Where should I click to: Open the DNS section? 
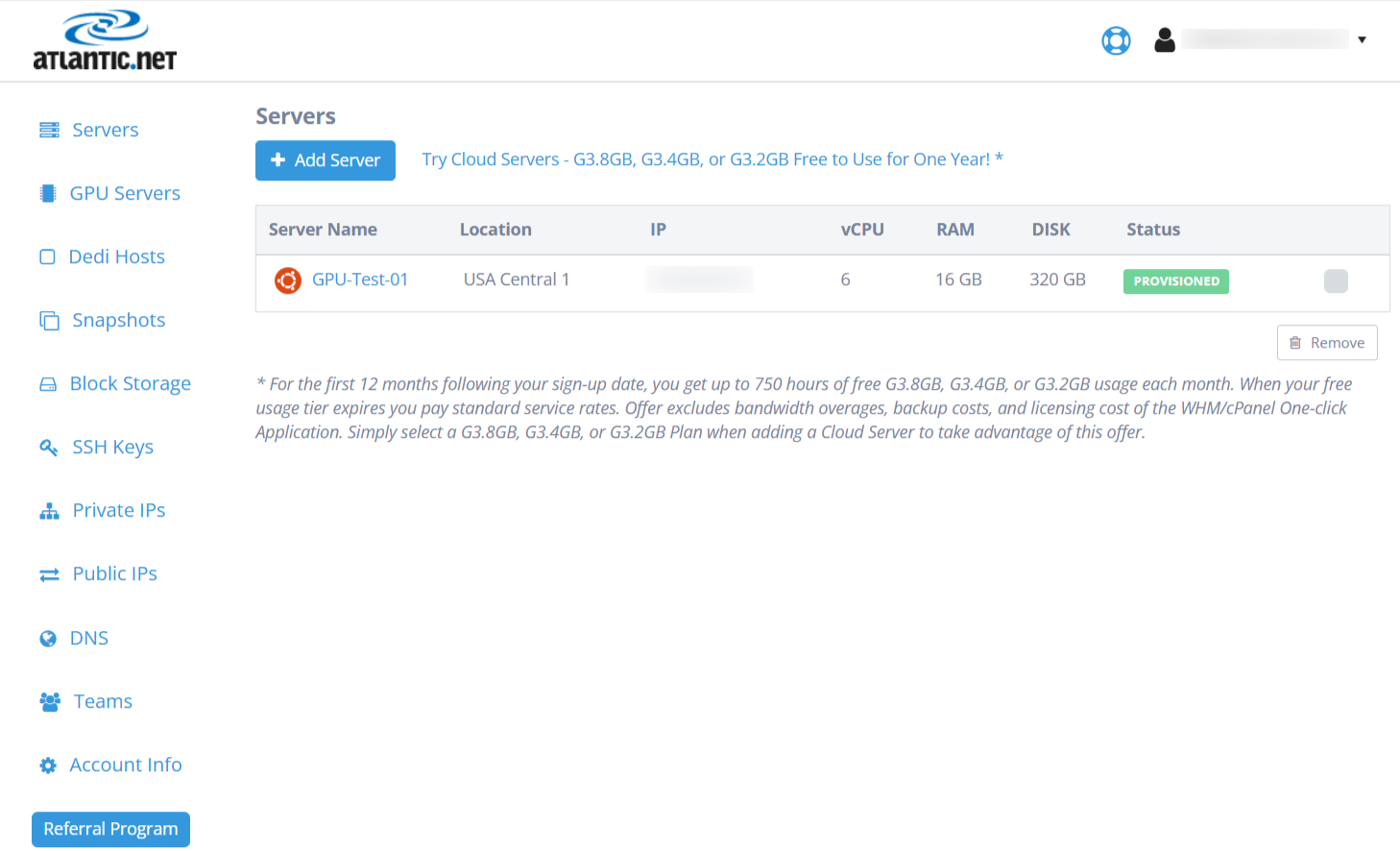point(89,638)
